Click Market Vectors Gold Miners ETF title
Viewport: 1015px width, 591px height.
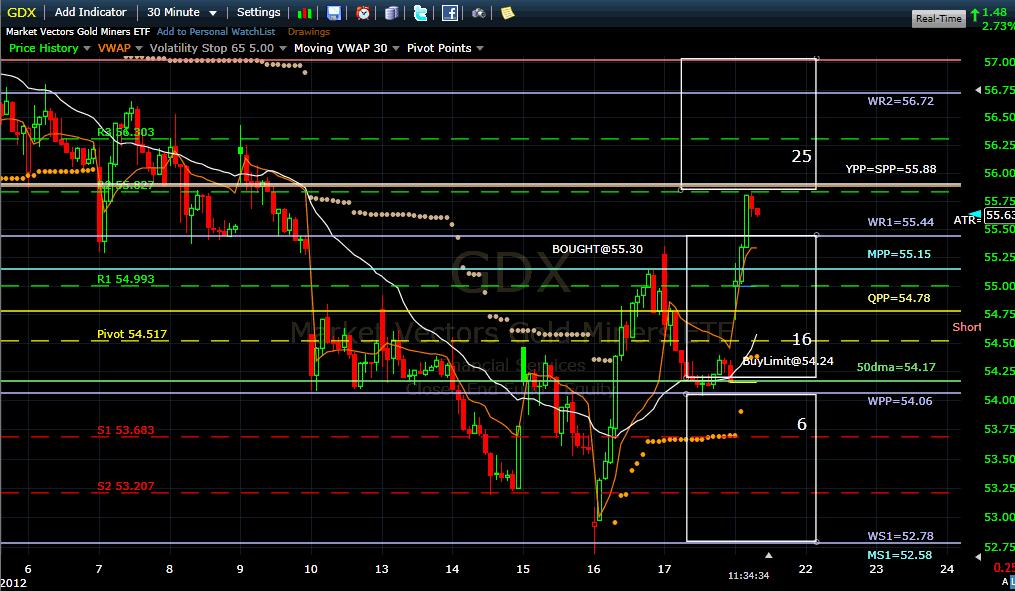pos(78,31)
